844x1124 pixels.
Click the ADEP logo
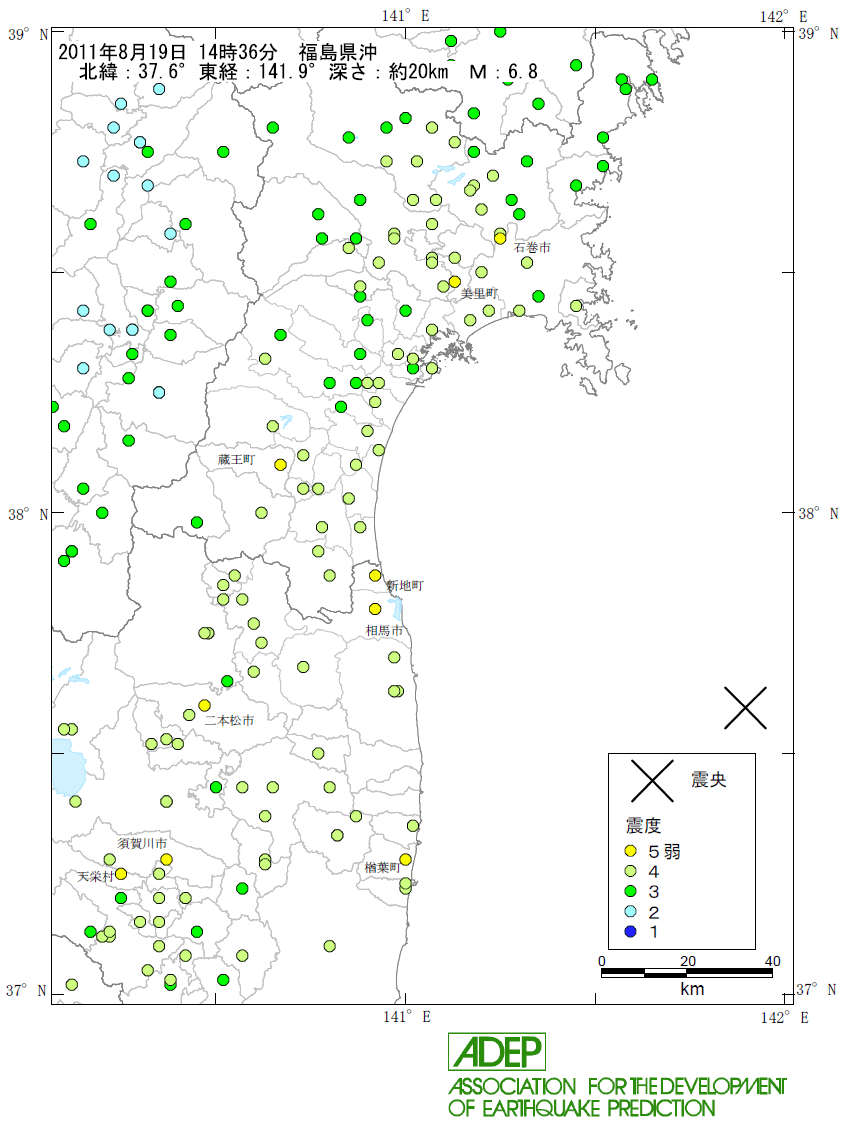click(497, 1052)
